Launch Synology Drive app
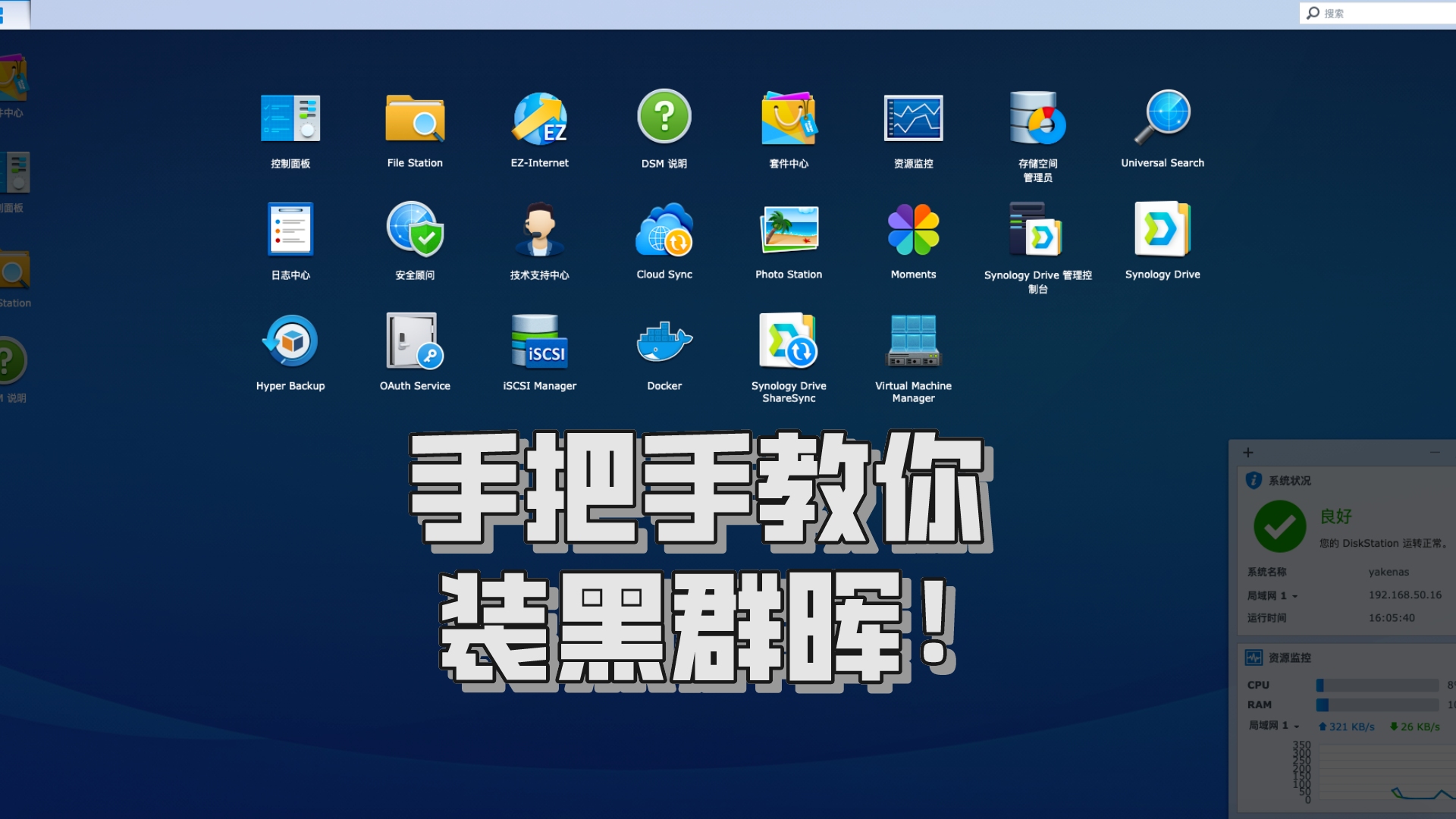 [x=1163, y=230]
